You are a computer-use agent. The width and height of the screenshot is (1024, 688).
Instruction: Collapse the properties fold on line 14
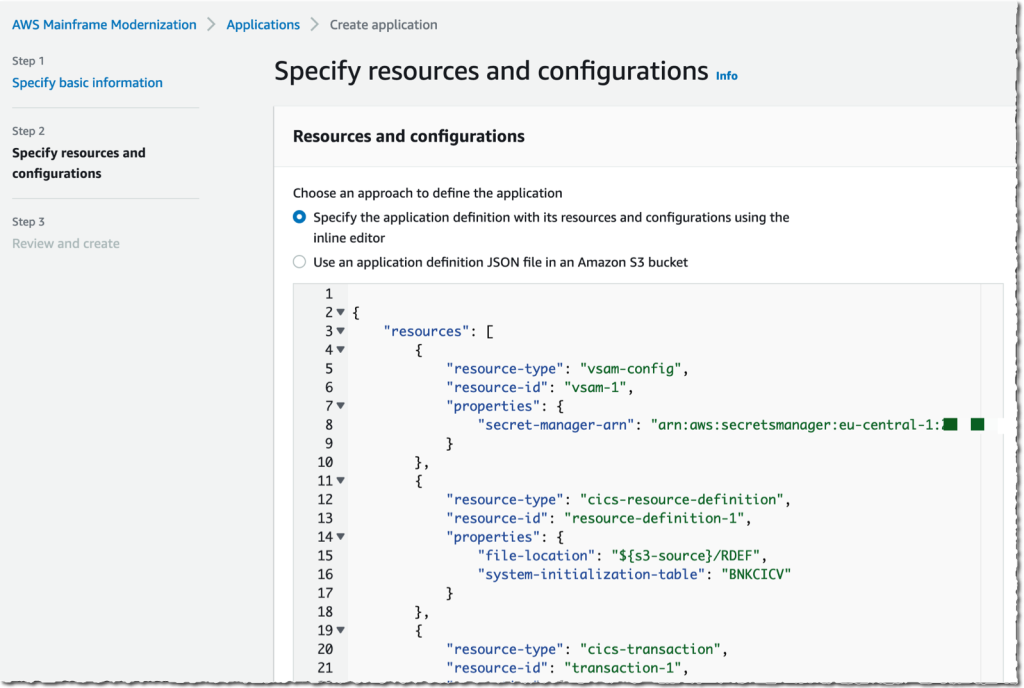click(x=338, y=536)
